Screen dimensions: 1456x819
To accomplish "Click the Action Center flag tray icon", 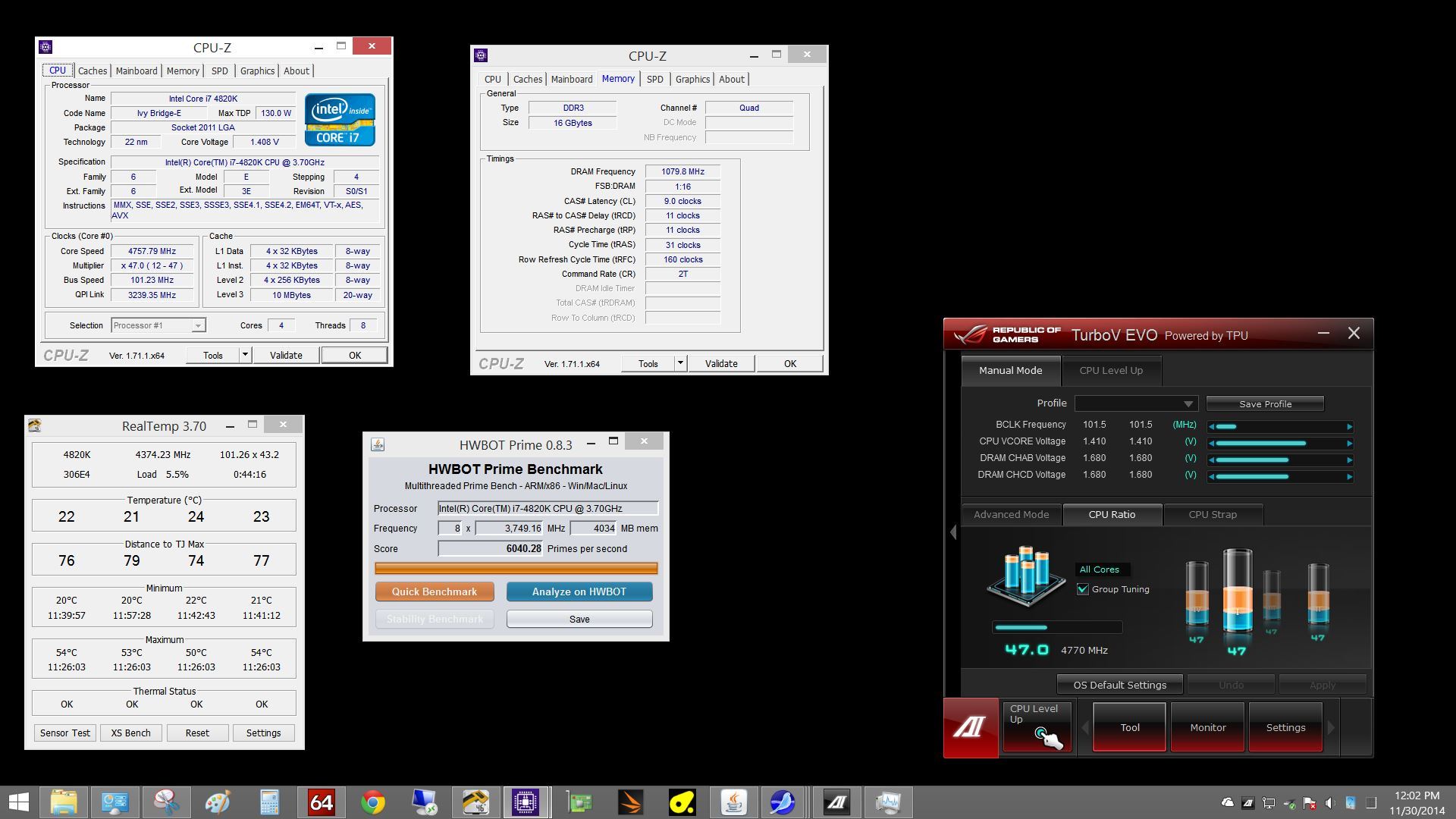I will pos(1310,802).
